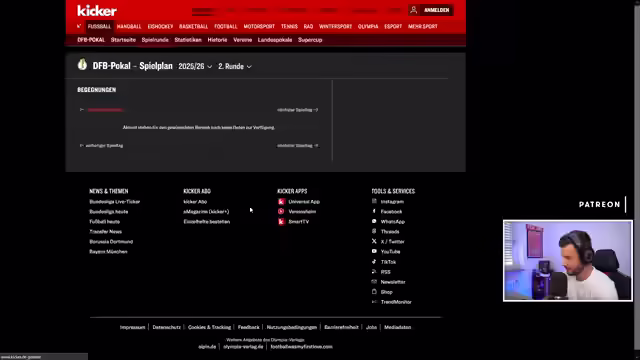Open the Universal App icon under Kicker Apps

(x=281, y=202)
